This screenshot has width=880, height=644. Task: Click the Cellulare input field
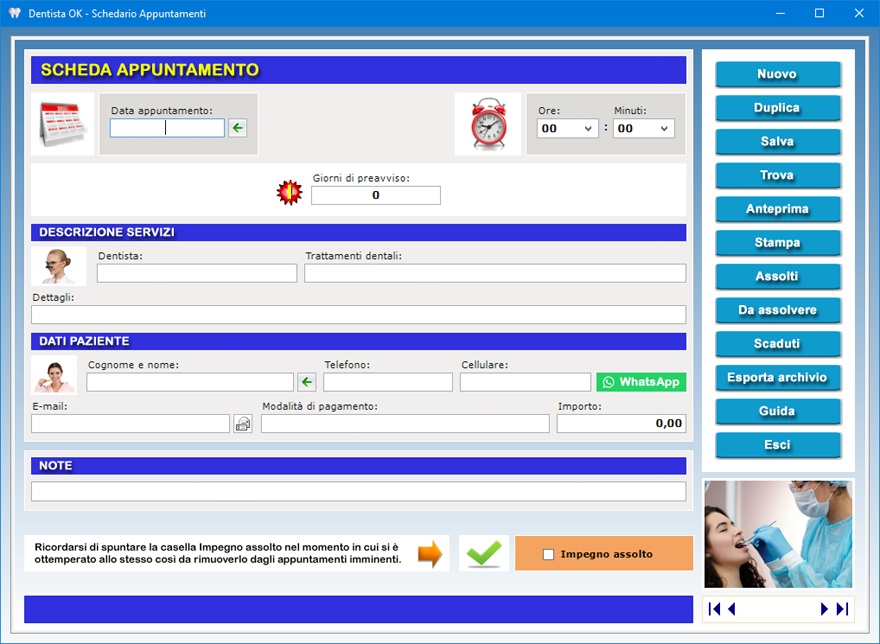525,382
